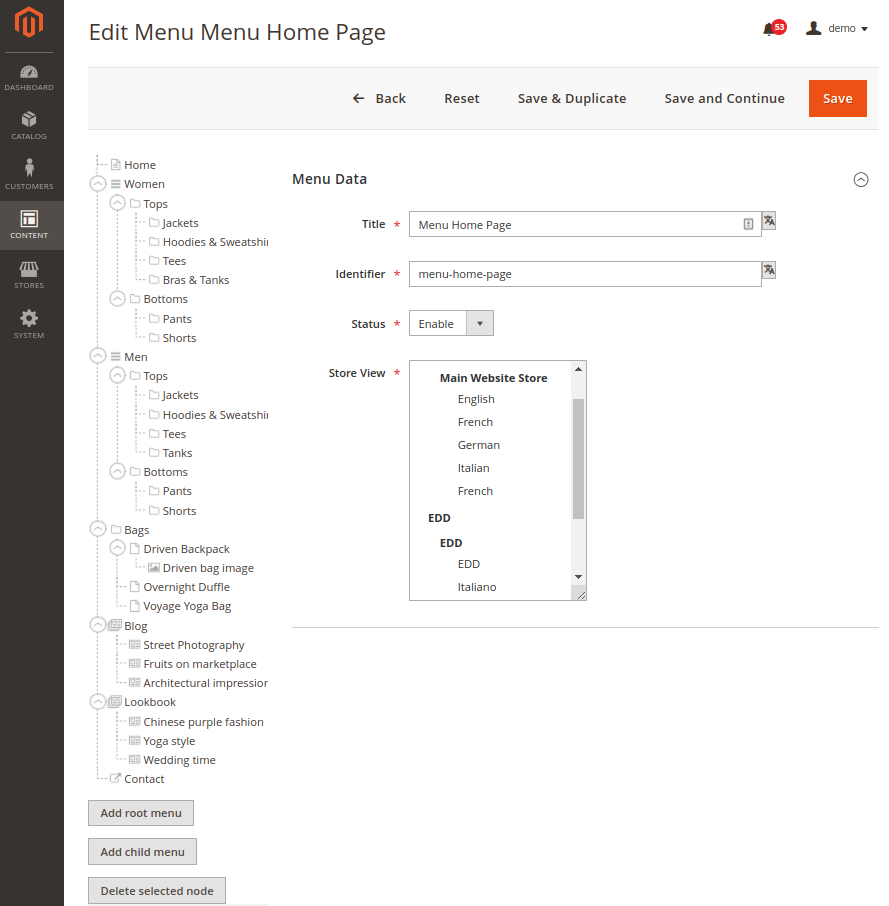Select Italian store view
Viewport: 889px width, 906px height.
(473, 468)
